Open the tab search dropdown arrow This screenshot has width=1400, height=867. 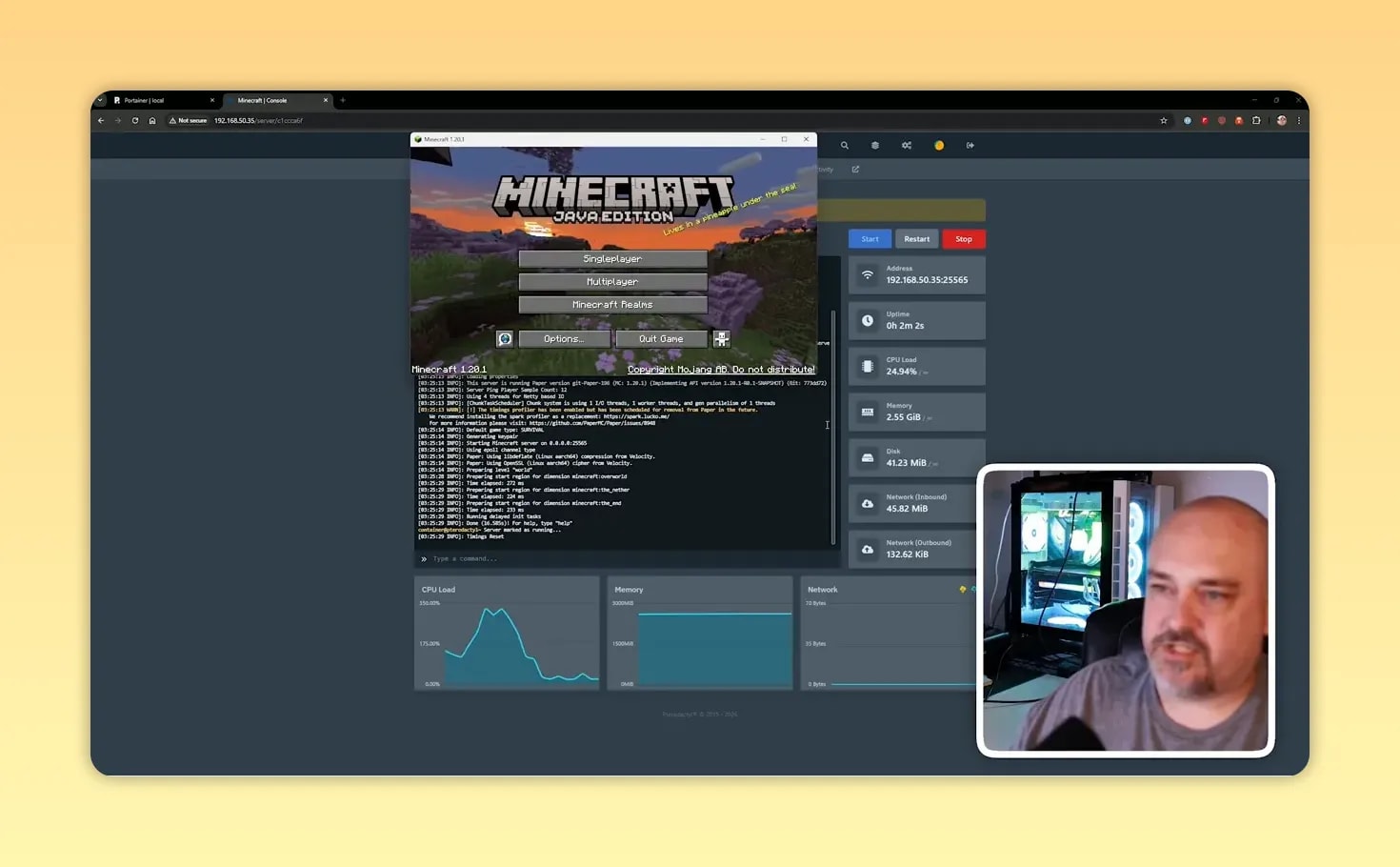tap(100, 100)
